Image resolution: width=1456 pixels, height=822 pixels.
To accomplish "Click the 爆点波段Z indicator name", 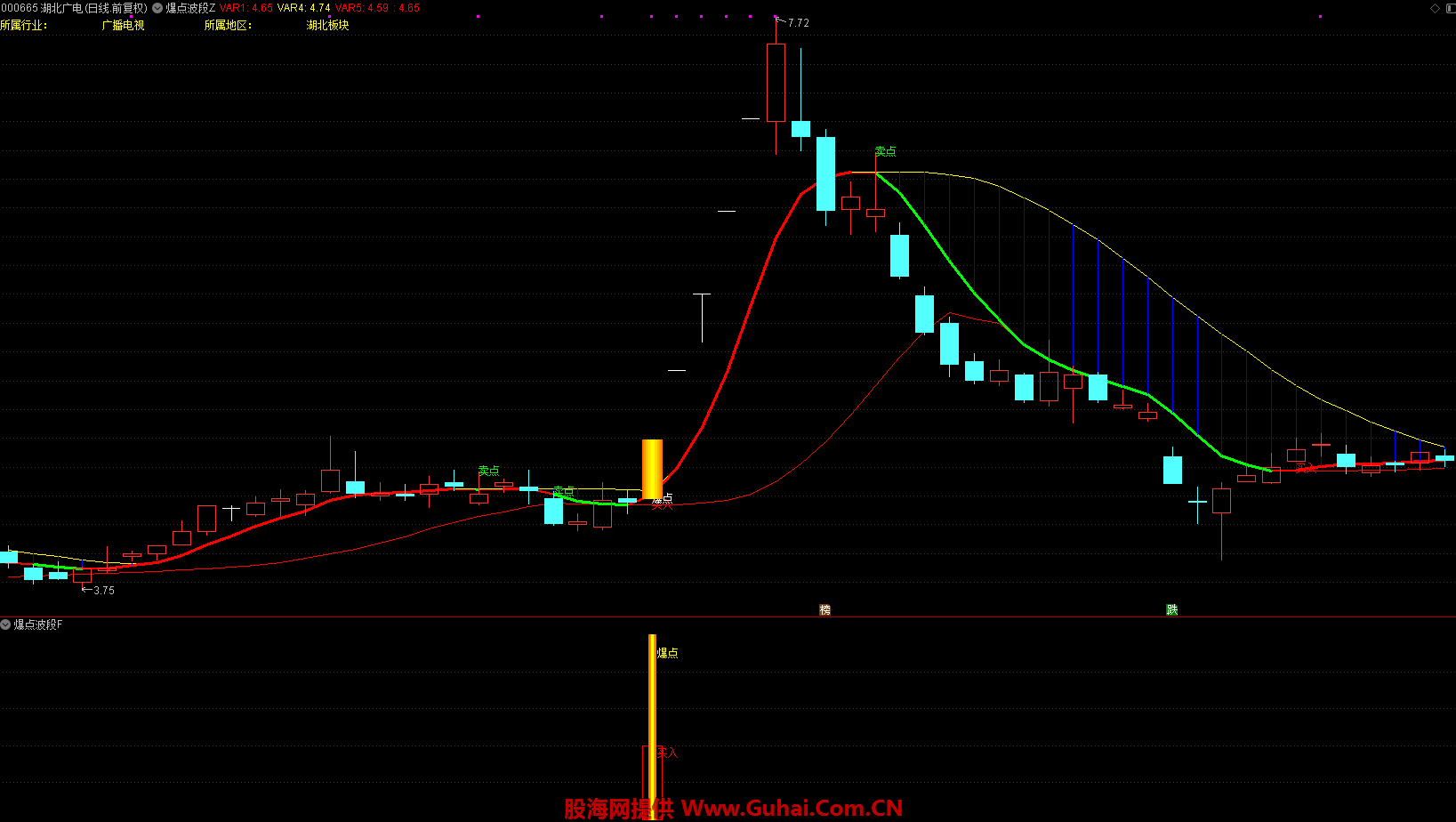I will click(x=190, y=8).
